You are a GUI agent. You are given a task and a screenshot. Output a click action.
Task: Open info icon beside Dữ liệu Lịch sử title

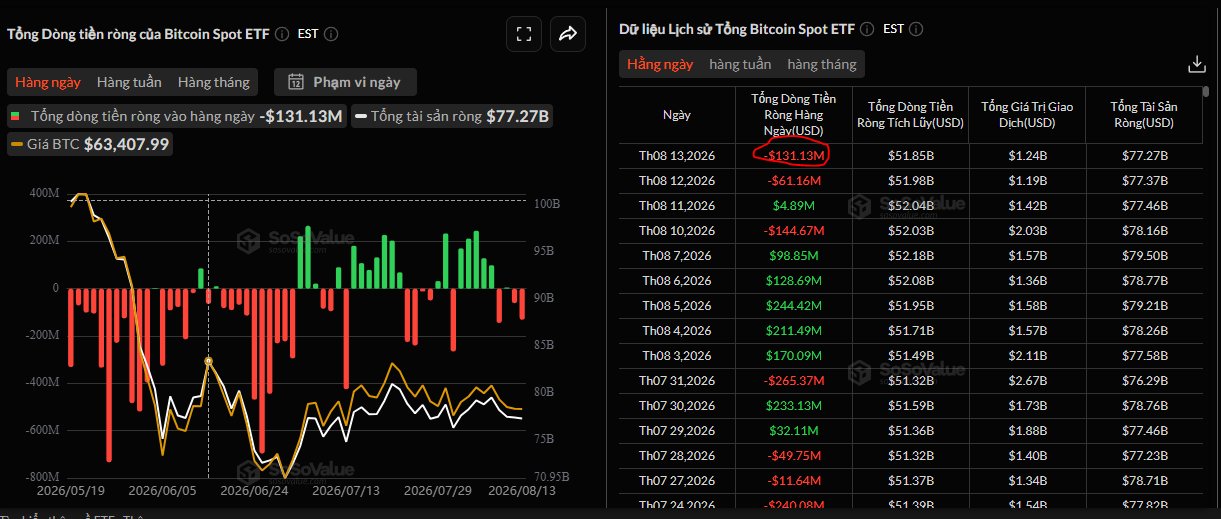pyautogui.click(x=867, y=29)
